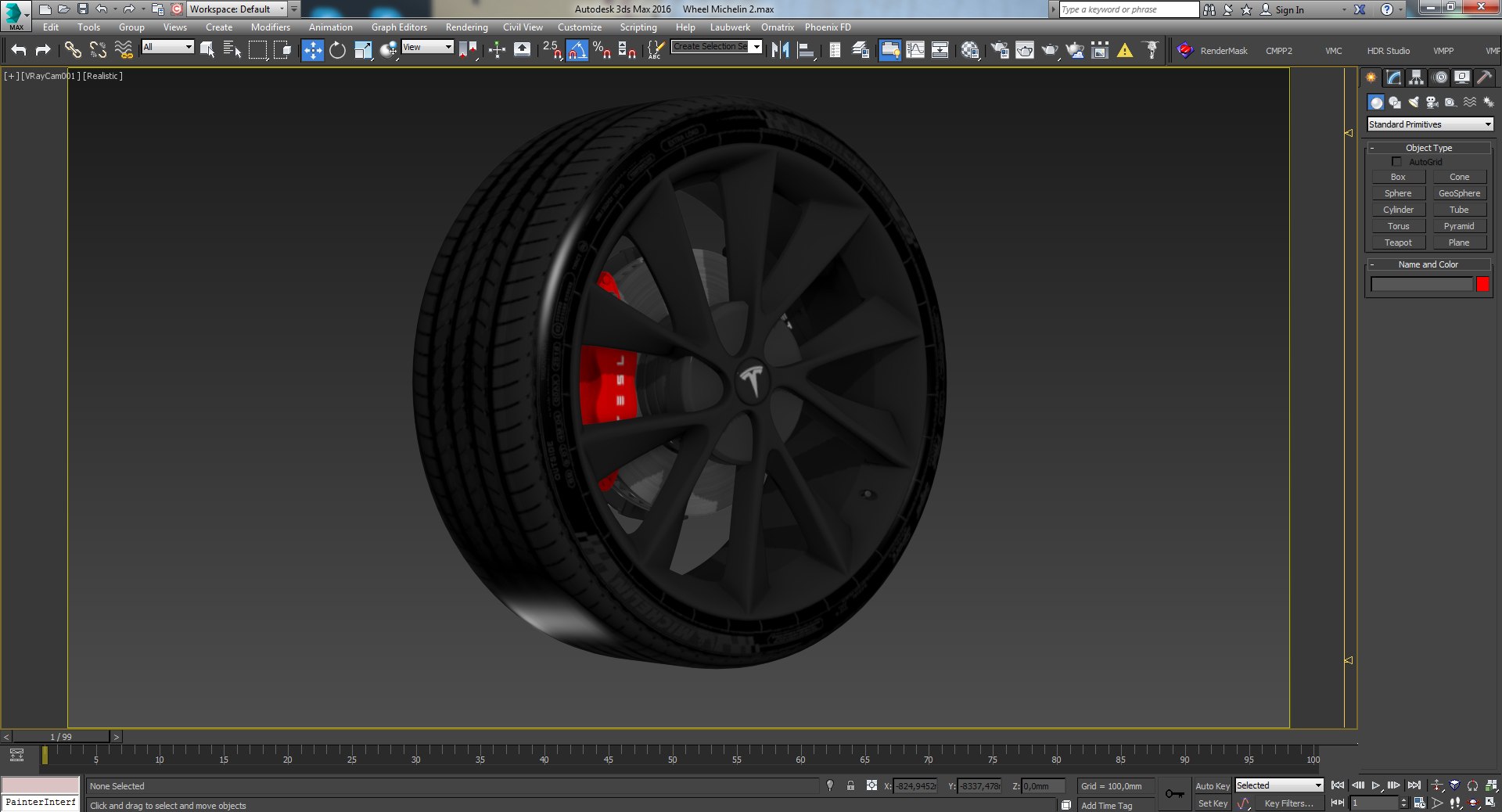1502x812 pixels.
Task: Click the Render Production teapot icon
Action: [x=1050, y=50]
